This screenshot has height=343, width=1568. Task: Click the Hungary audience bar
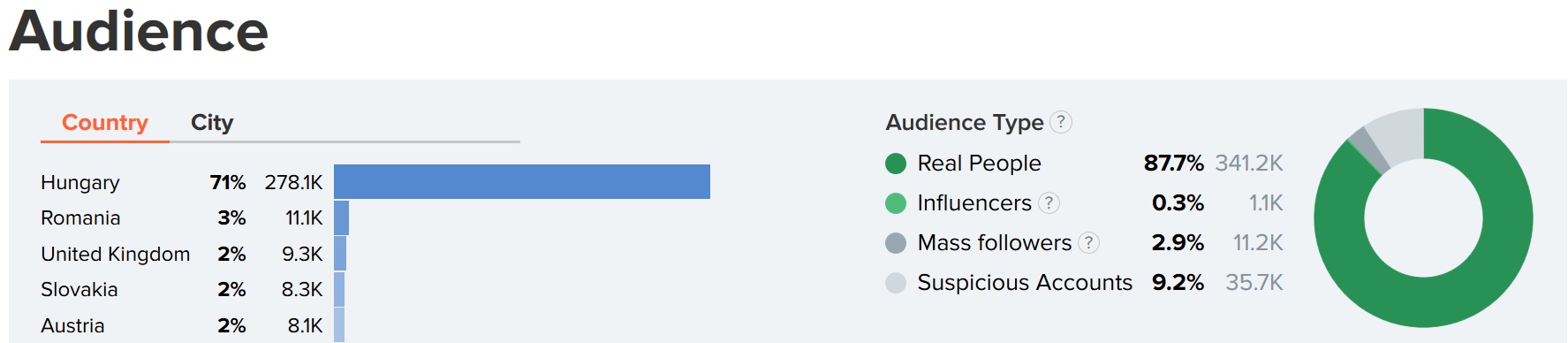click(x=522, y=182)
